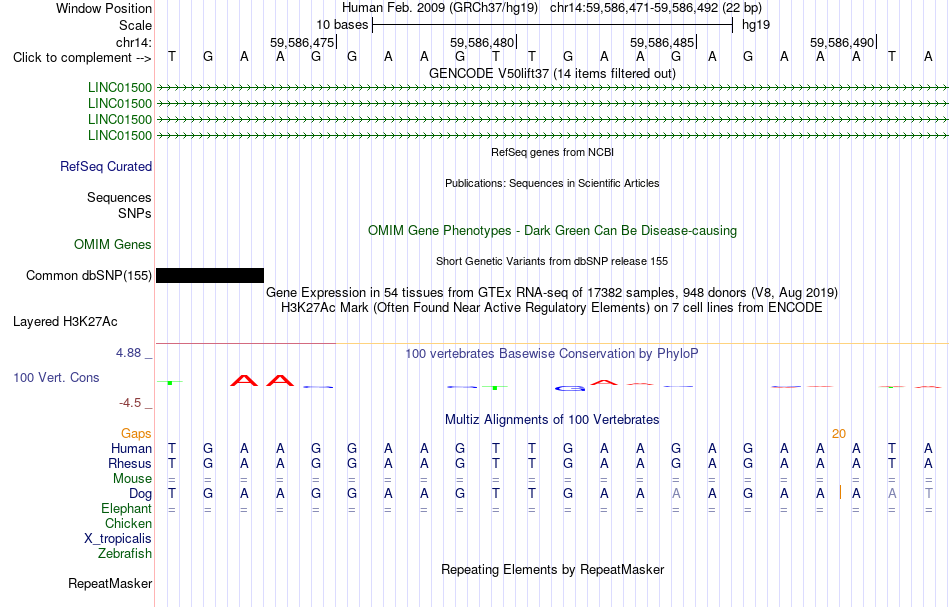Click '100 vertebrates Basewise Conservation by PhyloP' title
Viewport: 950px width, 607px height.
[x=552, y=353]
